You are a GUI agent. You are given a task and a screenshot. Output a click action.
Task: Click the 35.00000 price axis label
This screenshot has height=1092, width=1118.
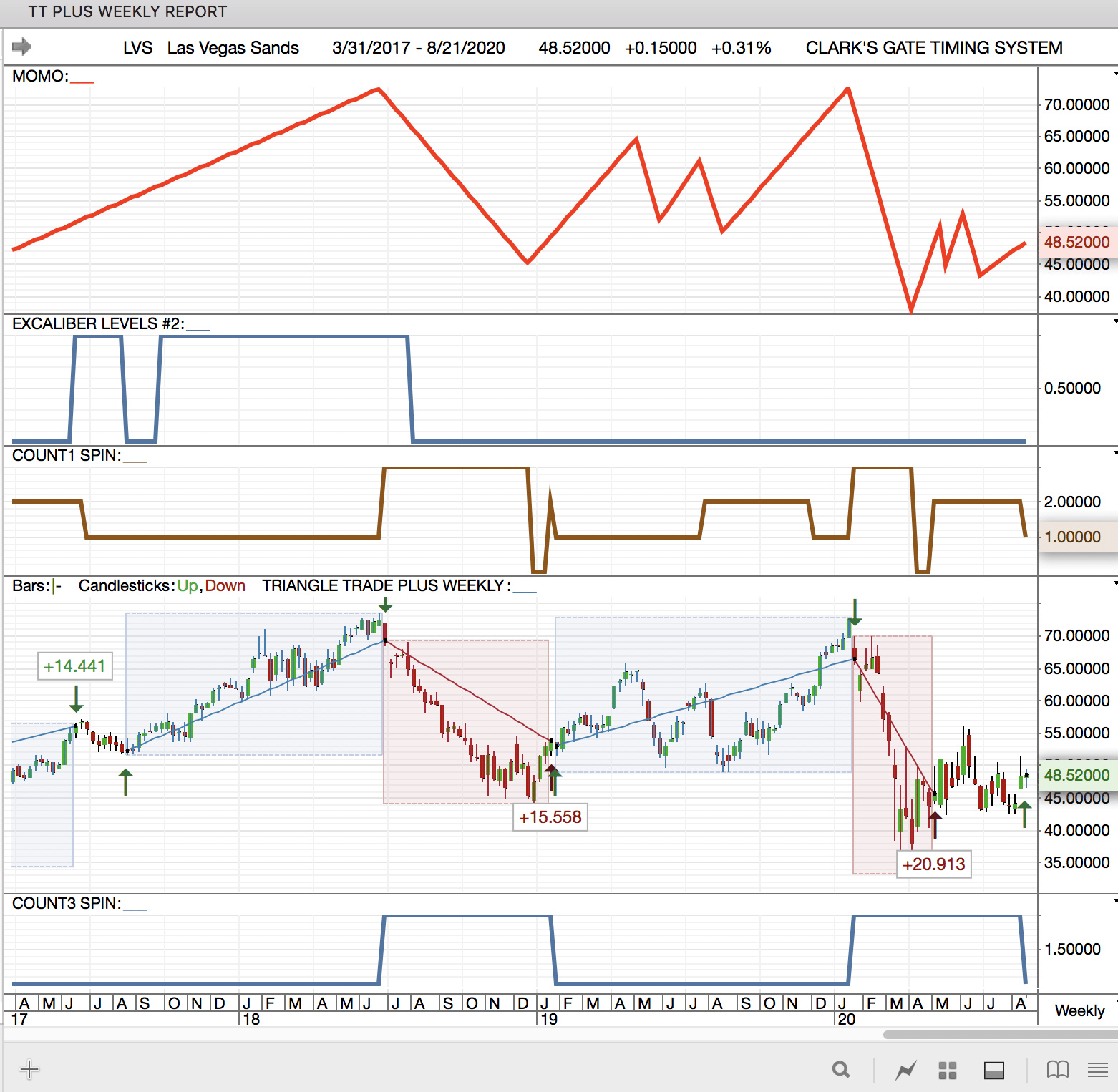pos(1076,862)
